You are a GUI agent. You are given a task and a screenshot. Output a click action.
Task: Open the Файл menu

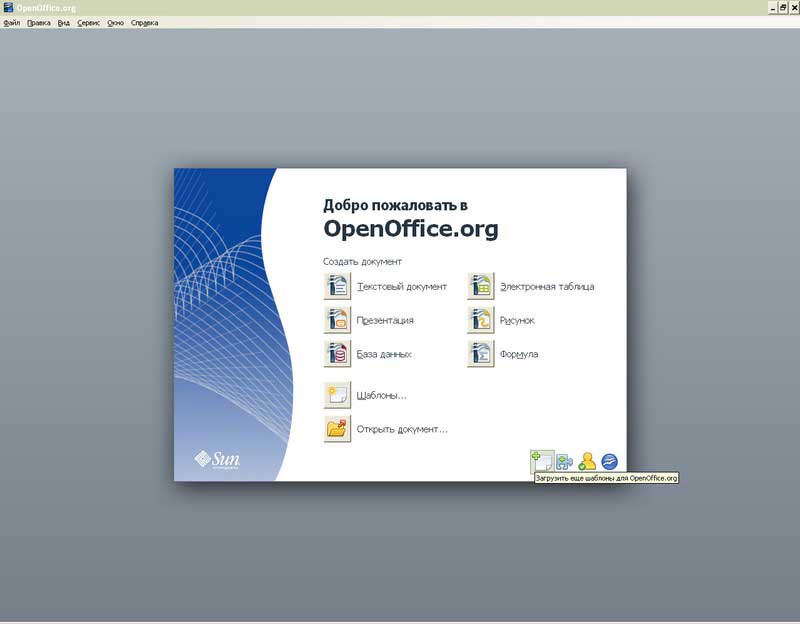12,23
